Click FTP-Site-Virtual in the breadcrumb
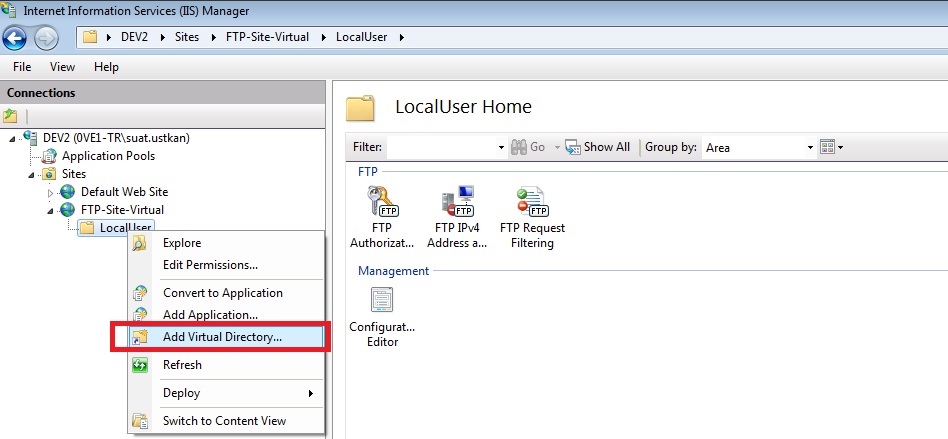Screen dimensions: 948x439 [267, 37]
